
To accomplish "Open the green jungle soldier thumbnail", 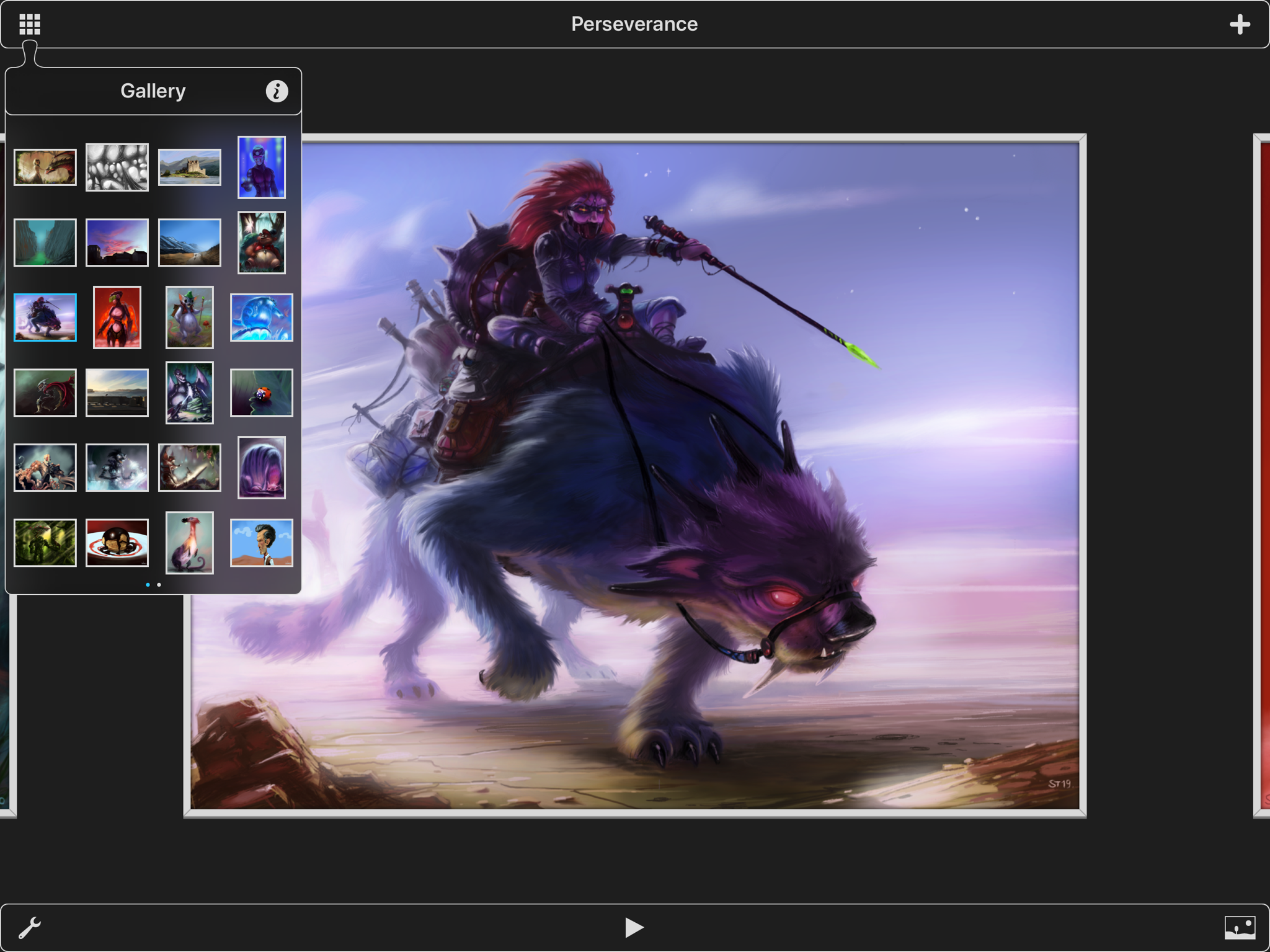I will tap(45, 543).
